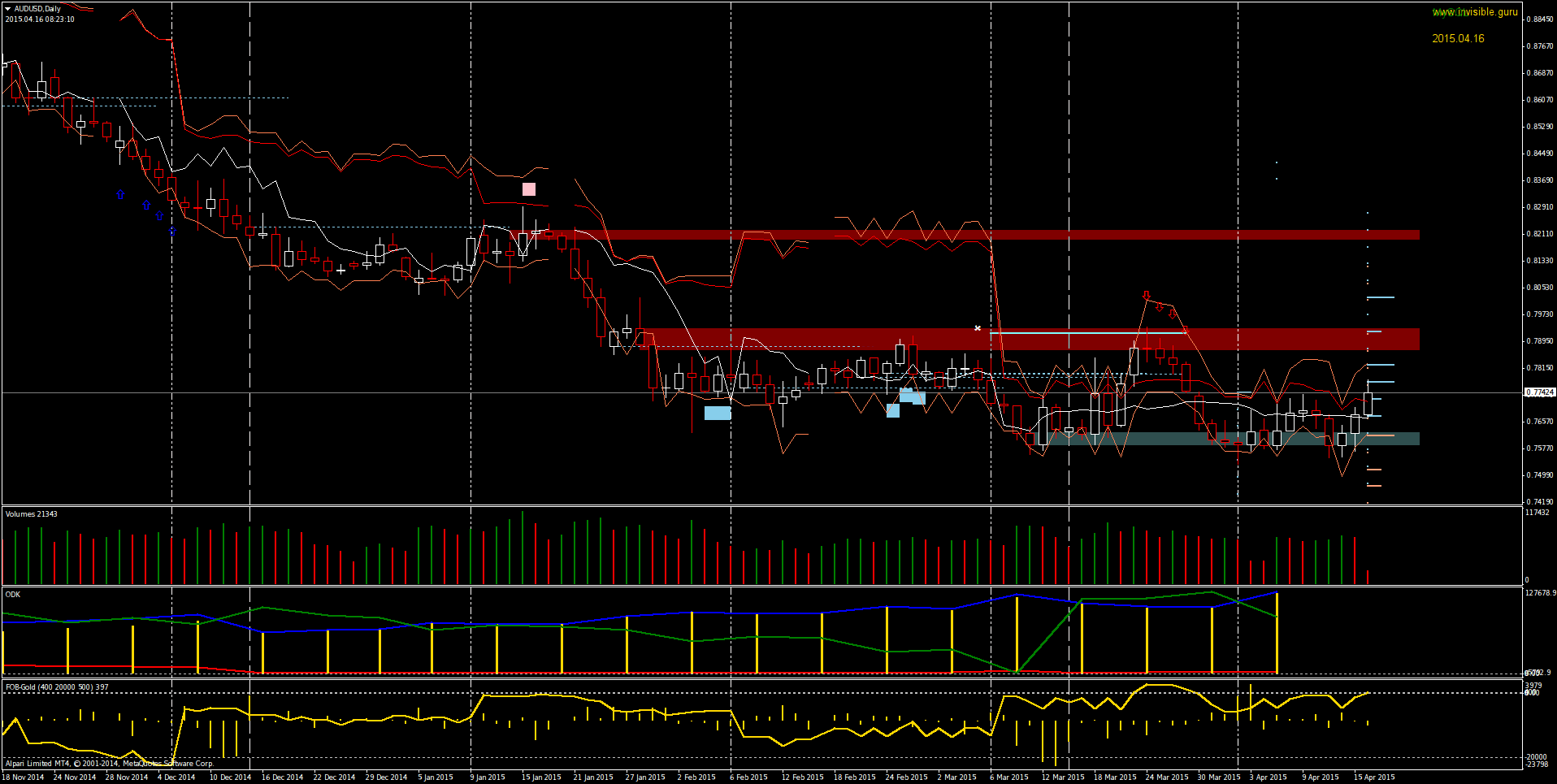Click the current price label 0.77424

pos(1540,392)
